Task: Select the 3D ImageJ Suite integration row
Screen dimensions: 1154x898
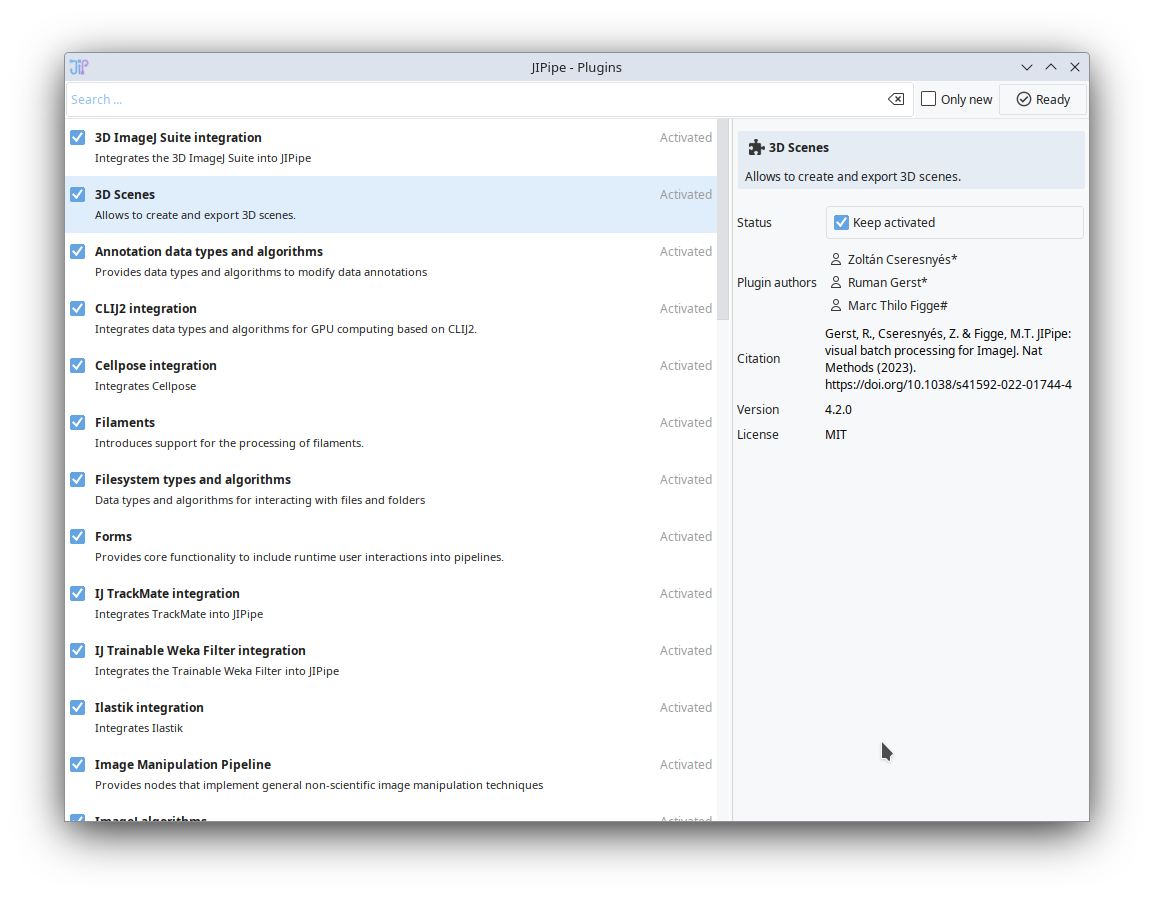Action: click(x=391, y=147)
